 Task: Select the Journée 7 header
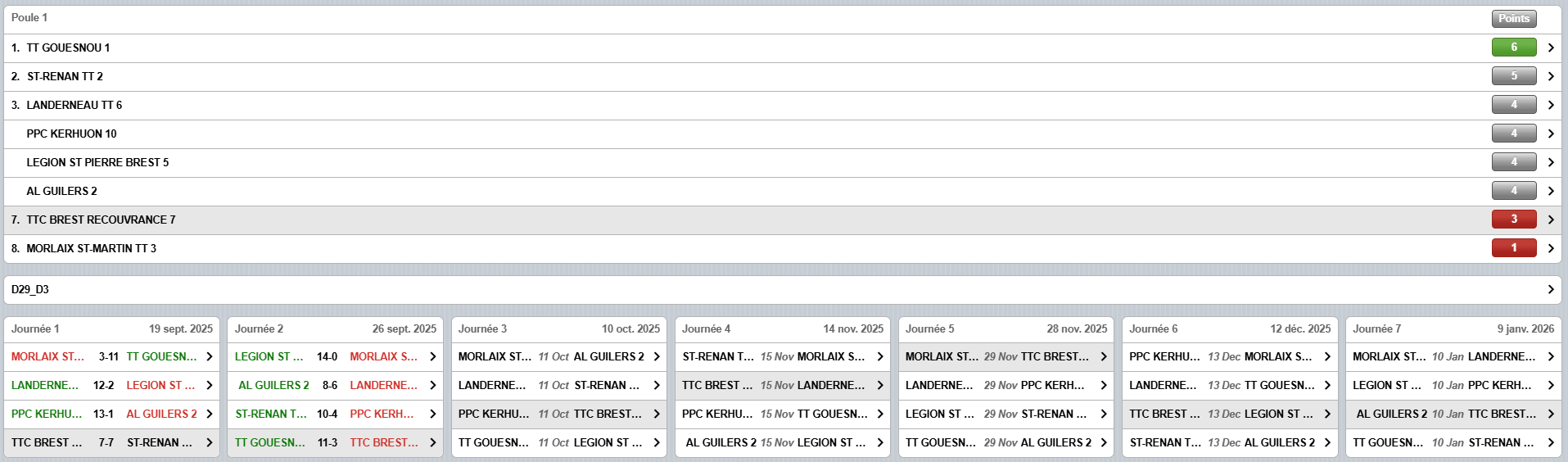[x=1453, y=328]
